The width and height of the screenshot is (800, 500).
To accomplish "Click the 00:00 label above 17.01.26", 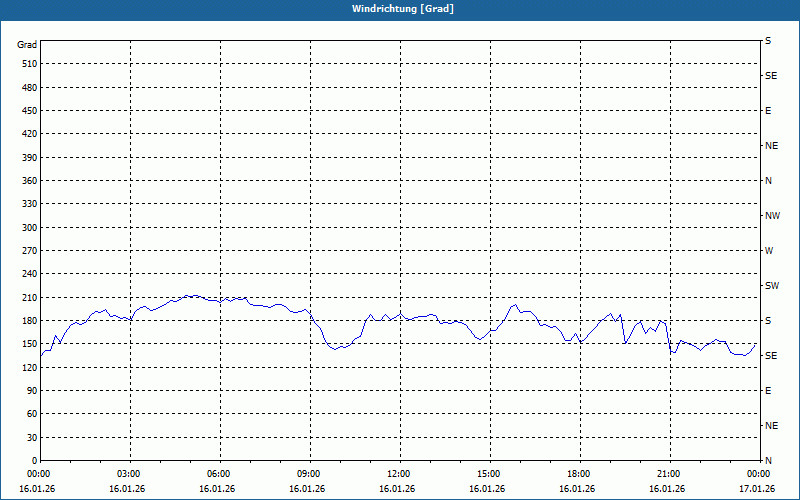I will [759, 474].
